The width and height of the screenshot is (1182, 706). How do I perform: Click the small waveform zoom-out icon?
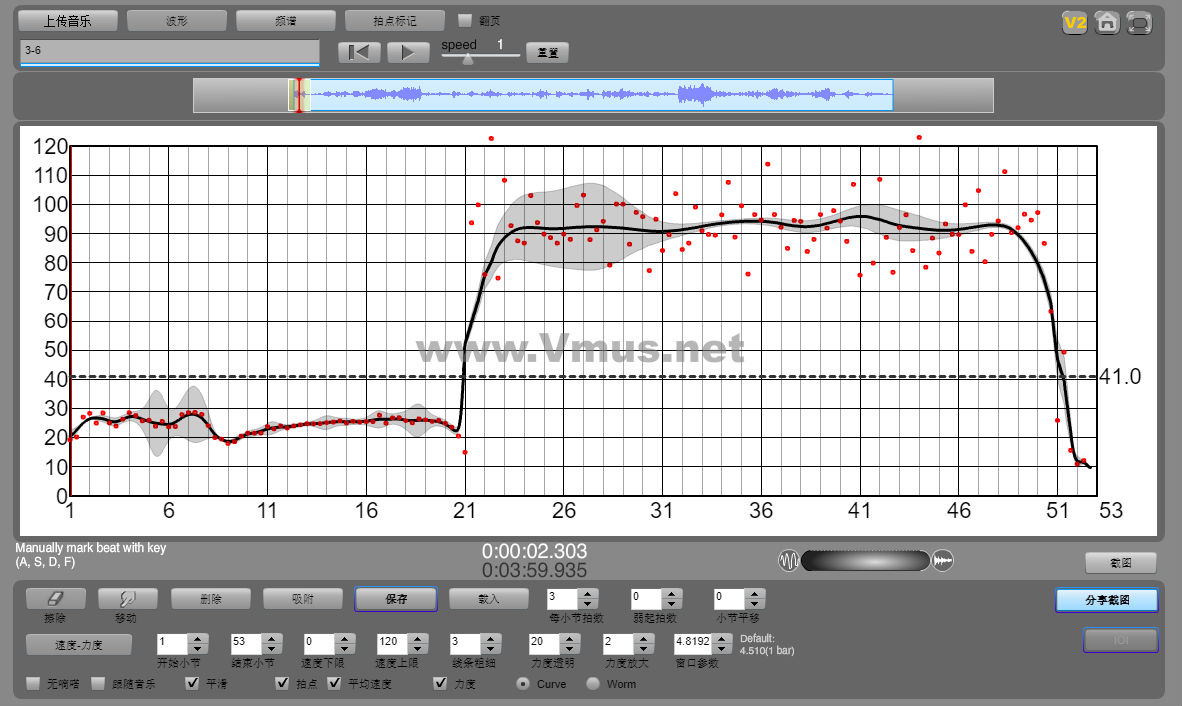pyautogui.click(x=788, y=561)
